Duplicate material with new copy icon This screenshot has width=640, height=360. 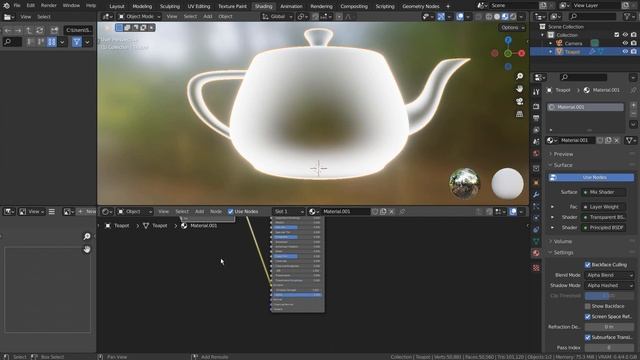tap(608, 140)
